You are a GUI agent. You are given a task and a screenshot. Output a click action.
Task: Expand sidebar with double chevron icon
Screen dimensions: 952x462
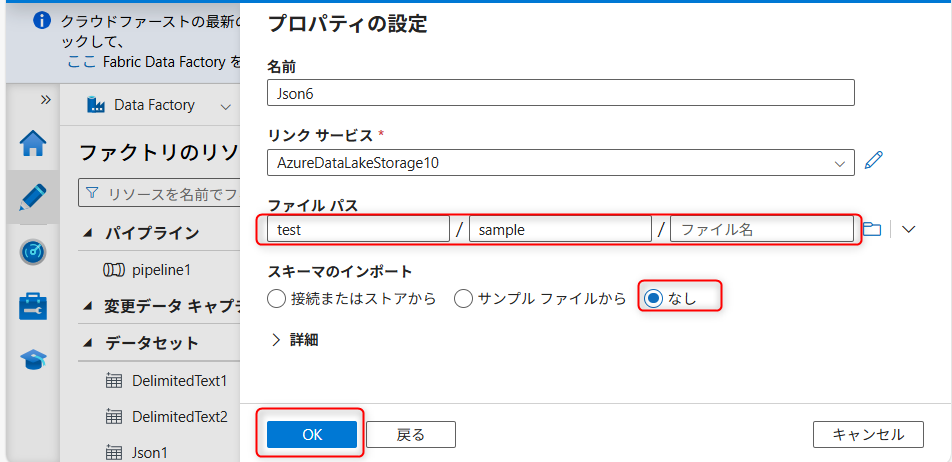point(46,100)
